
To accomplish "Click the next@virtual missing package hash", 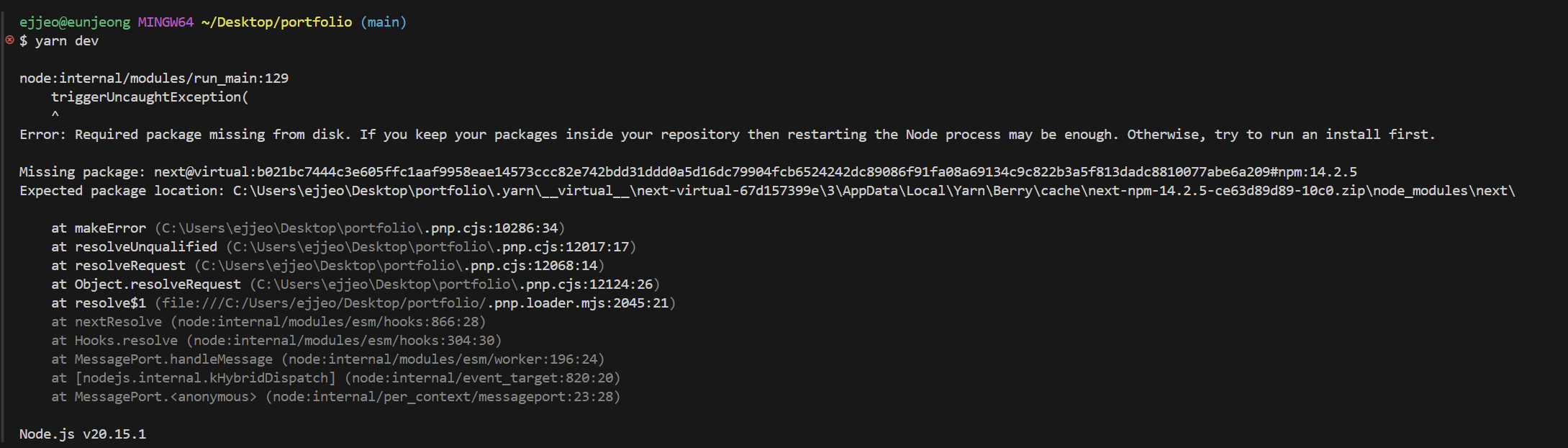I will pos(756,172).
